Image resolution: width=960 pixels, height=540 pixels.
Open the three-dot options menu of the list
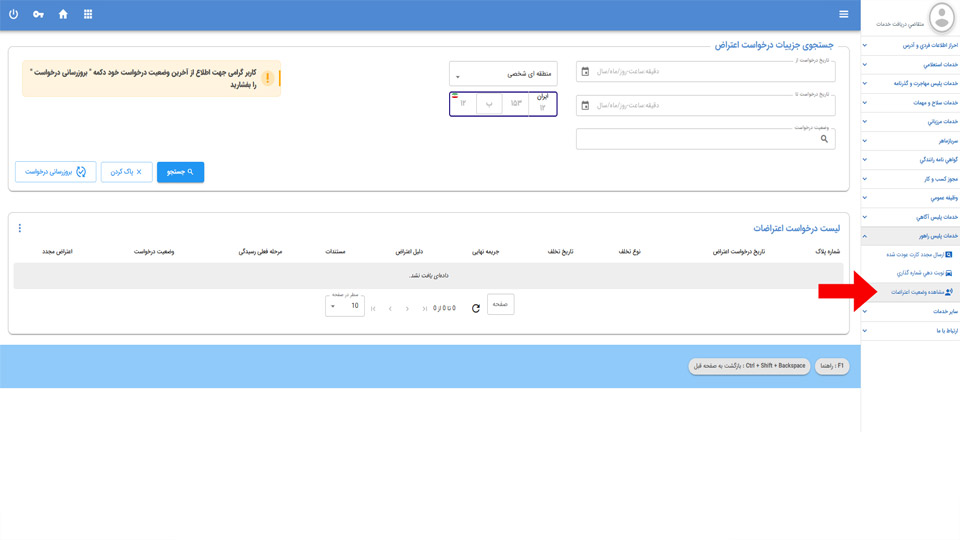coord(20,228)
